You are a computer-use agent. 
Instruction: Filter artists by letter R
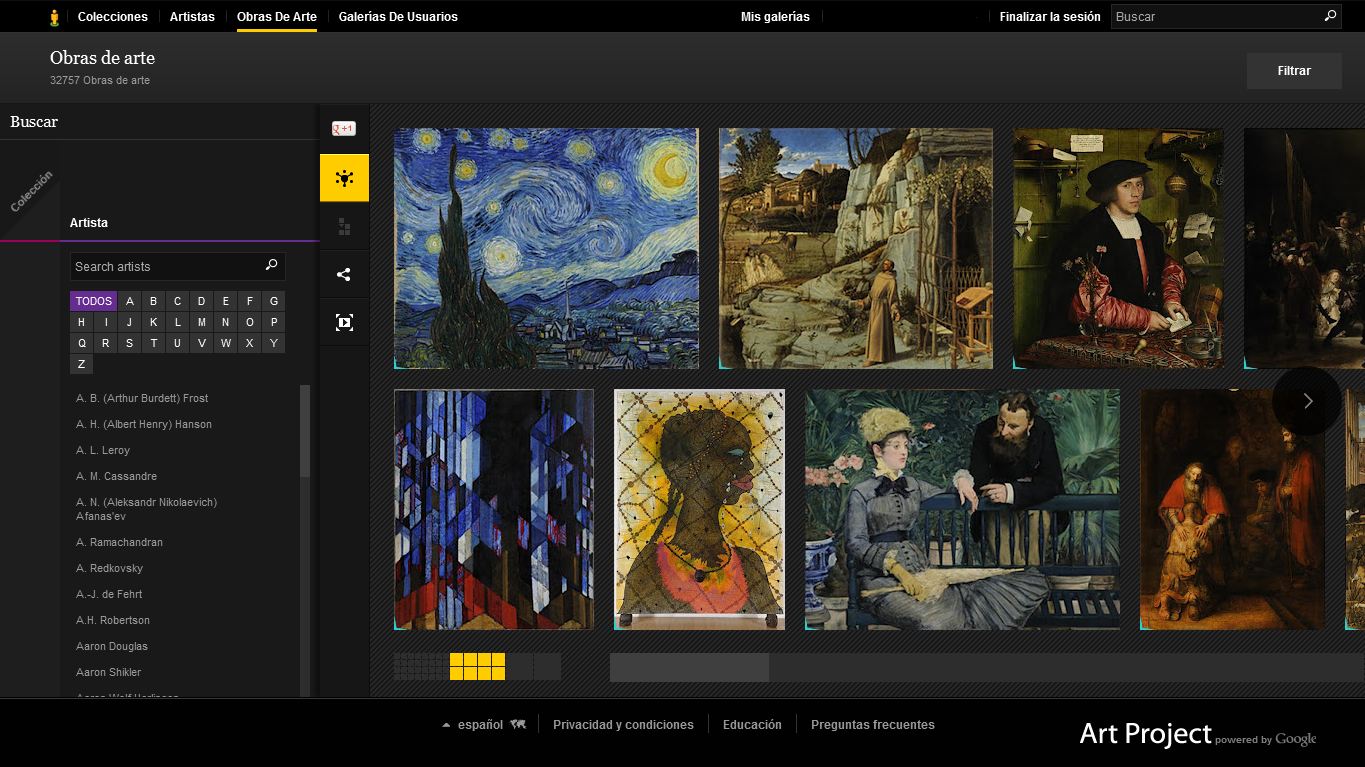[106, 343]
